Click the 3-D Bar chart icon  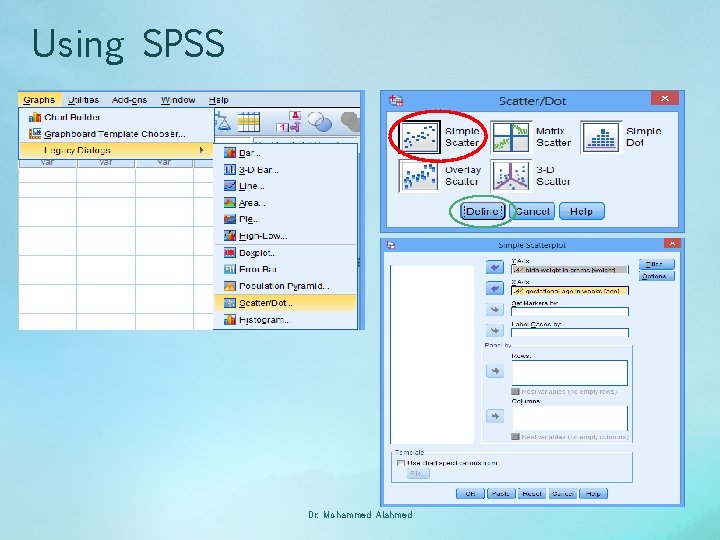[230, 170]
